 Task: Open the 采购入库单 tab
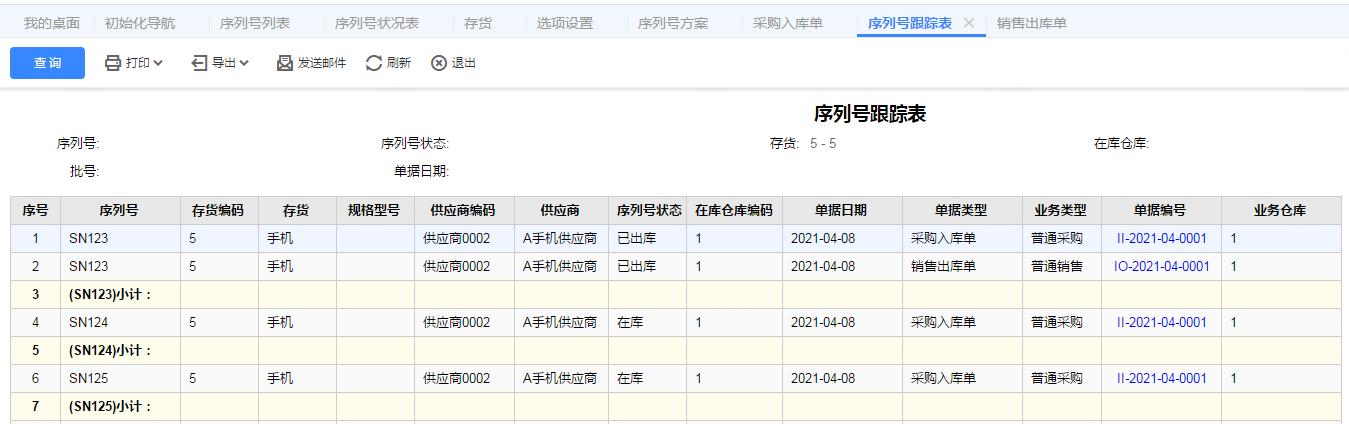[788, 23]
